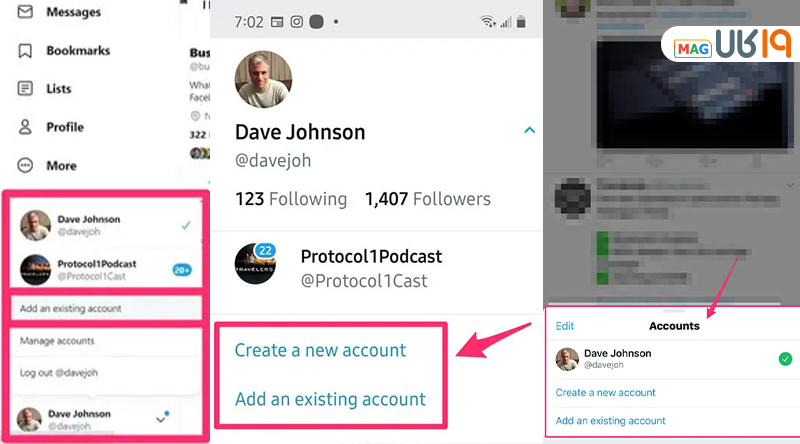Click Edit in the Accounts sheet
This screenshot has width=800, height=444.
[564, 326]
